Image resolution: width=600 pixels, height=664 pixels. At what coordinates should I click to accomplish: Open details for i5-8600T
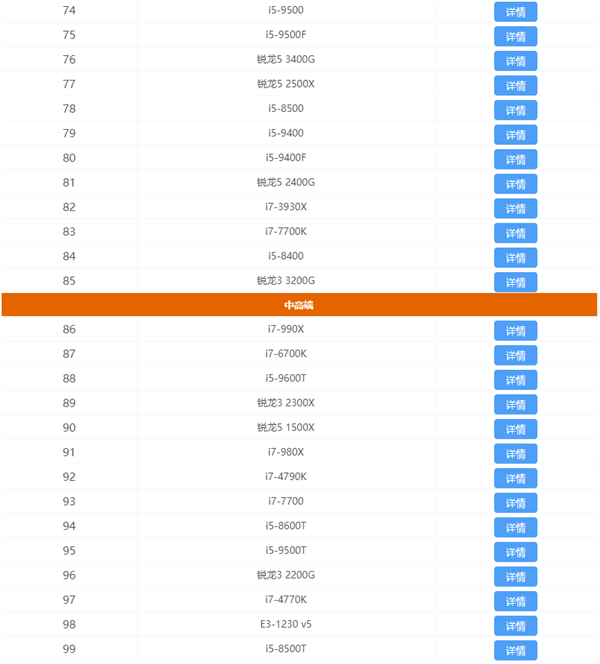(515, 527)
